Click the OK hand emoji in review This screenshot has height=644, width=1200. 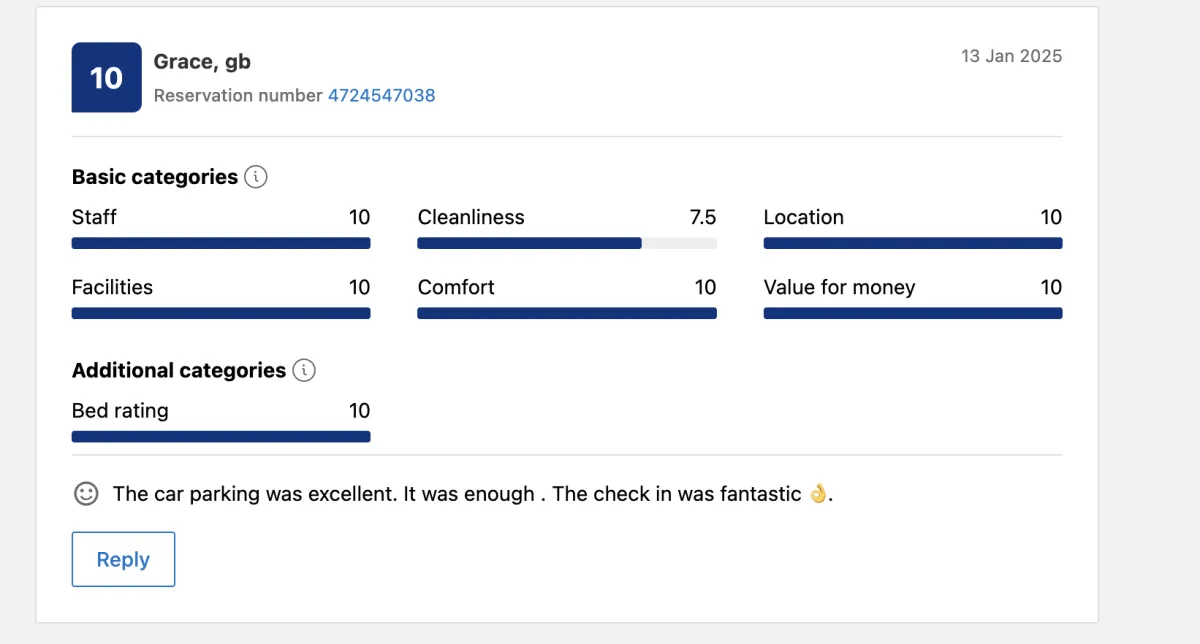click(818, 494)
